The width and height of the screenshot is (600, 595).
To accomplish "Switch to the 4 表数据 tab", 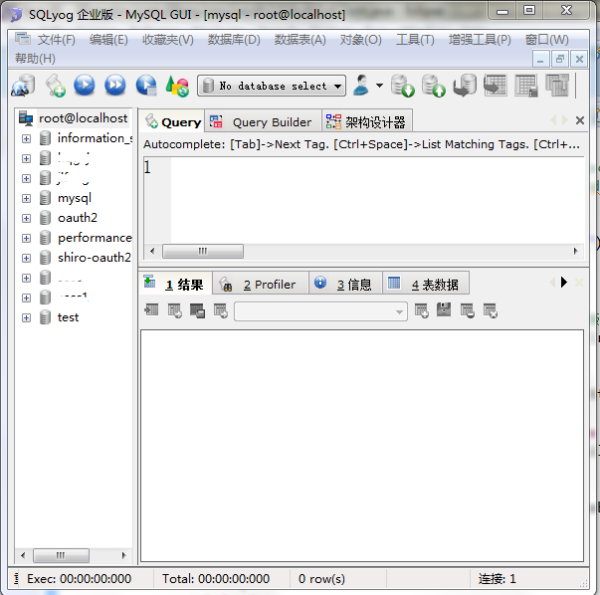I will click(426, 284).
